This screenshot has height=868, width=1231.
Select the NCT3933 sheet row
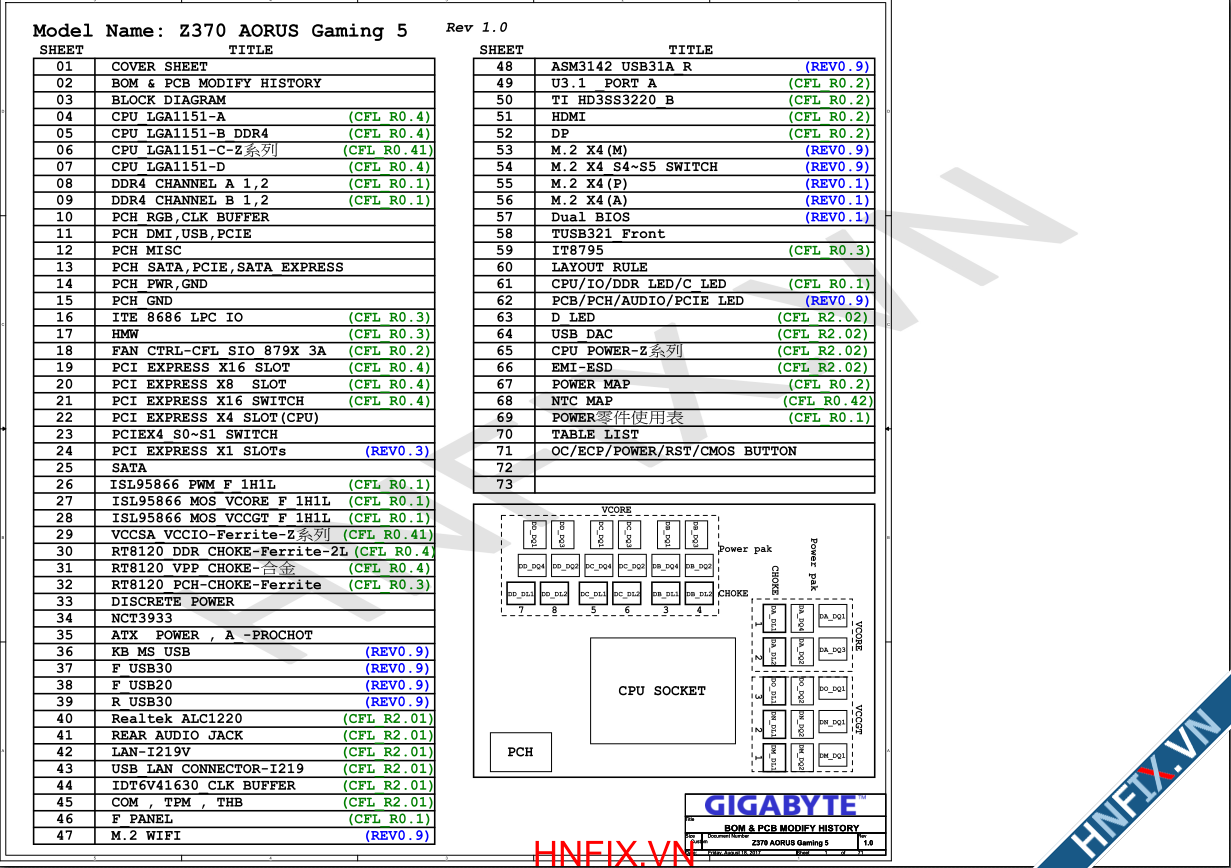click(141, 619)
